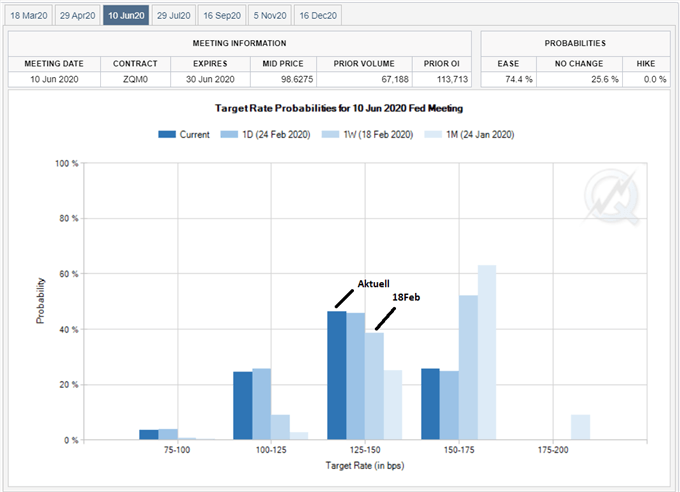Click the PROBABILITIES heading
680x492 pixels.
575,43
